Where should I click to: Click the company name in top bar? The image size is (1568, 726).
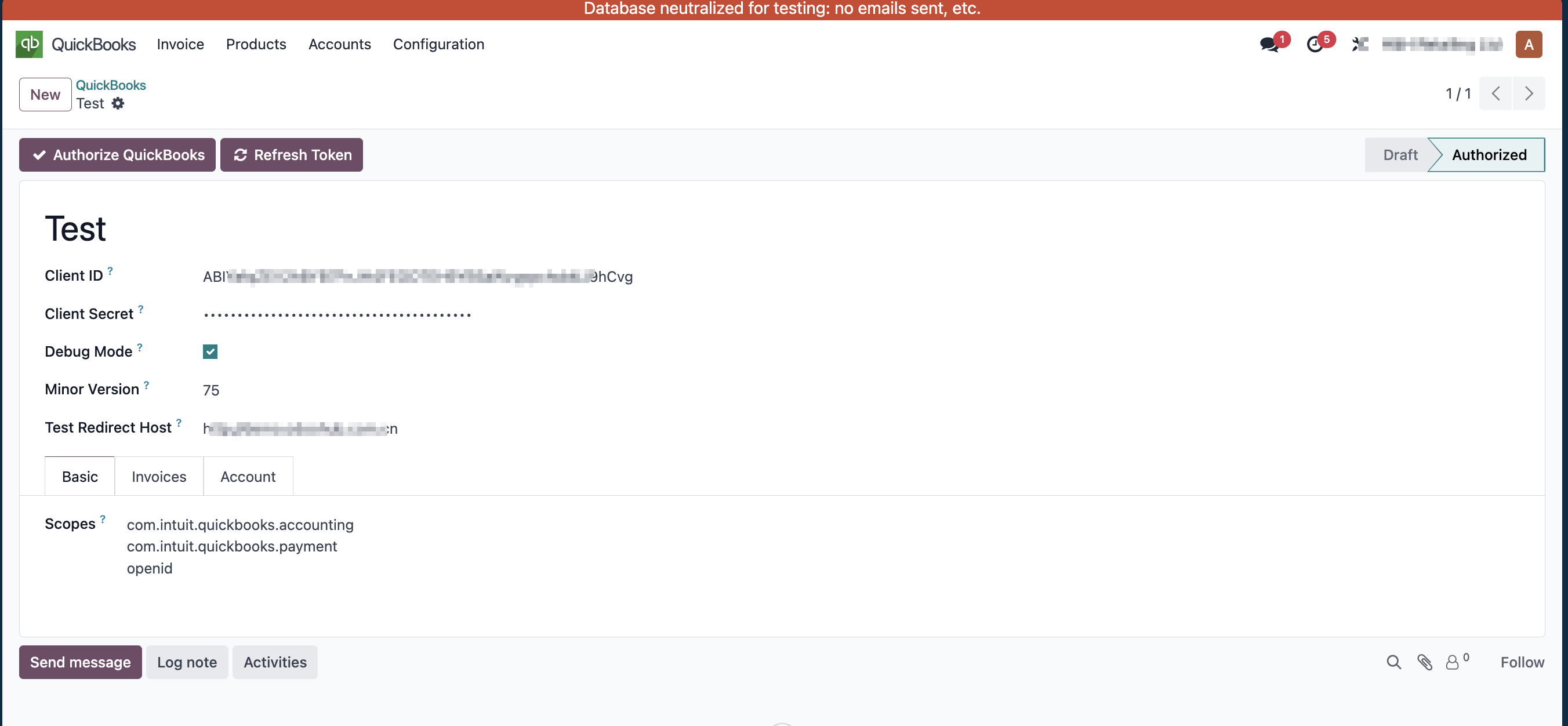[1442, 45]
